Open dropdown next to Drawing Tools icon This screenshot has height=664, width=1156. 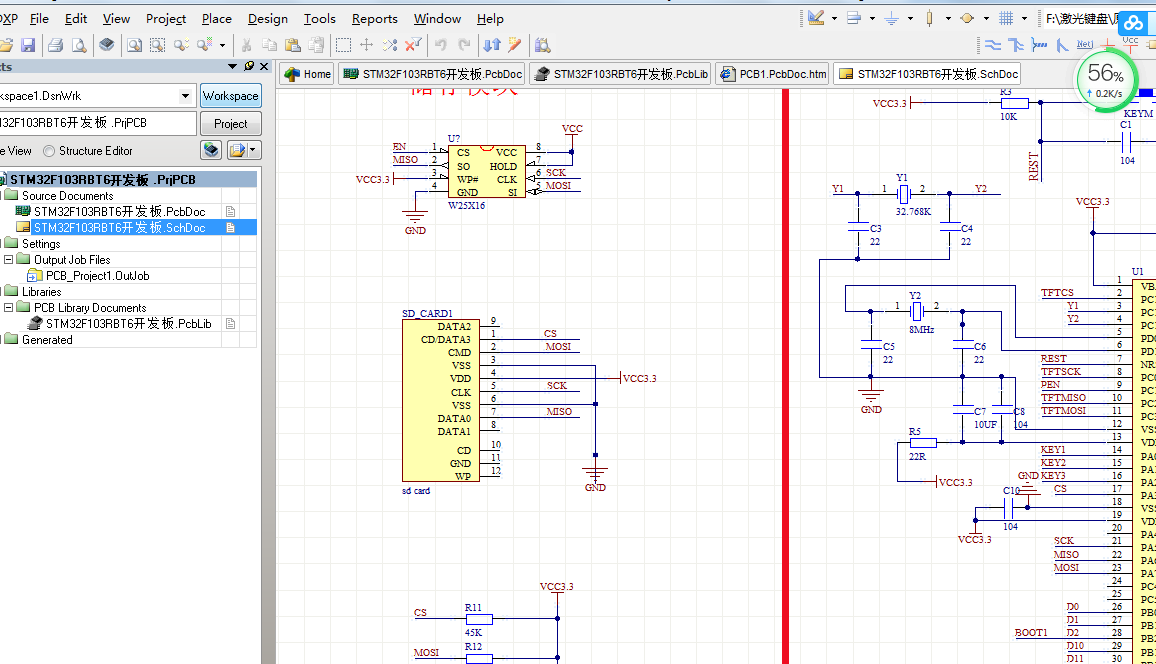pyautogui.click(x=835, y=18)
